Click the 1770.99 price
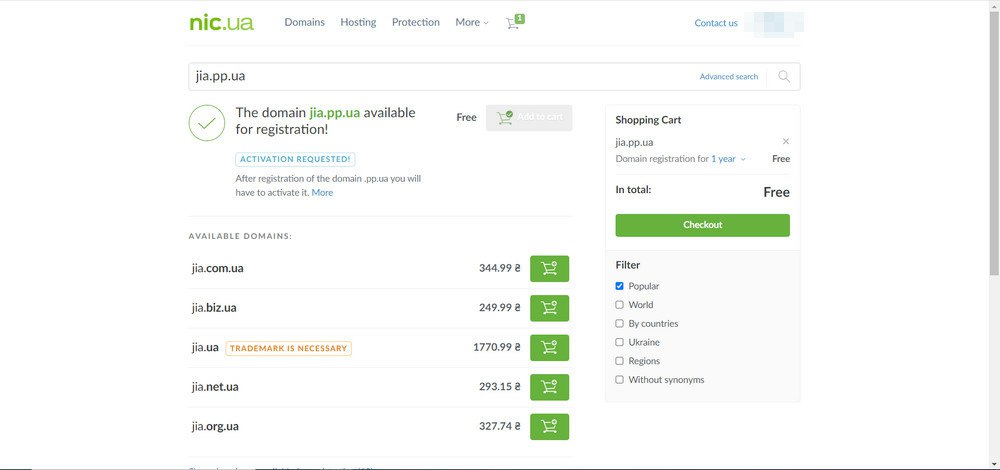 (497, 348)
